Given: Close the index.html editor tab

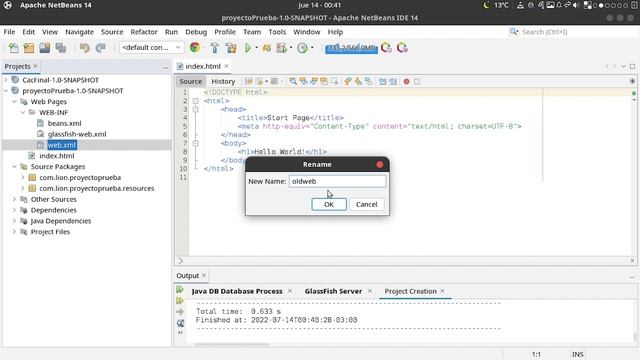Looking at the screenshot, I should pyautogui.click(x=227, y=66).
